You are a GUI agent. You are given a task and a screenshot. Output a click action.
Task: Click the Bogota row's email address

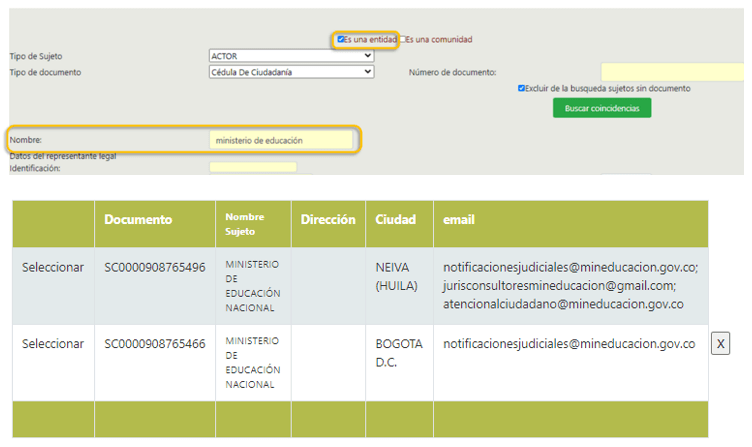click(569, 343)
